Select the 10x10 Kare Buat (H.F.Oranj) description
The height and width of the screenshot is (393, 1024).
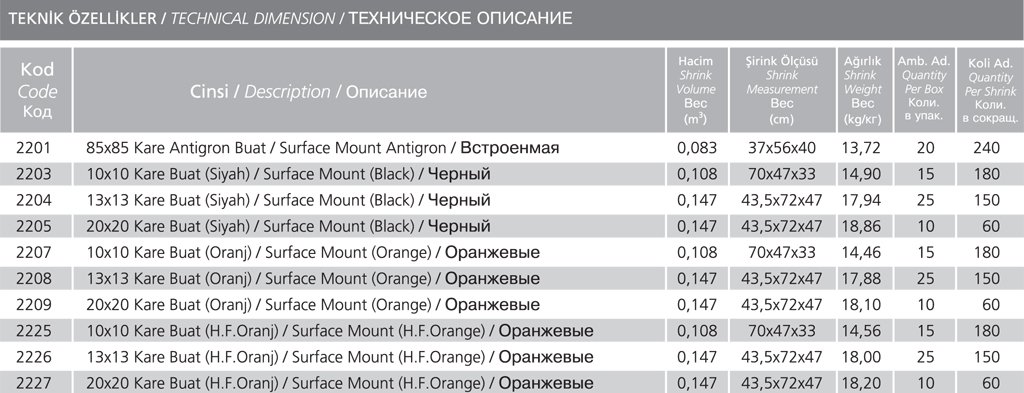(340, 331)
